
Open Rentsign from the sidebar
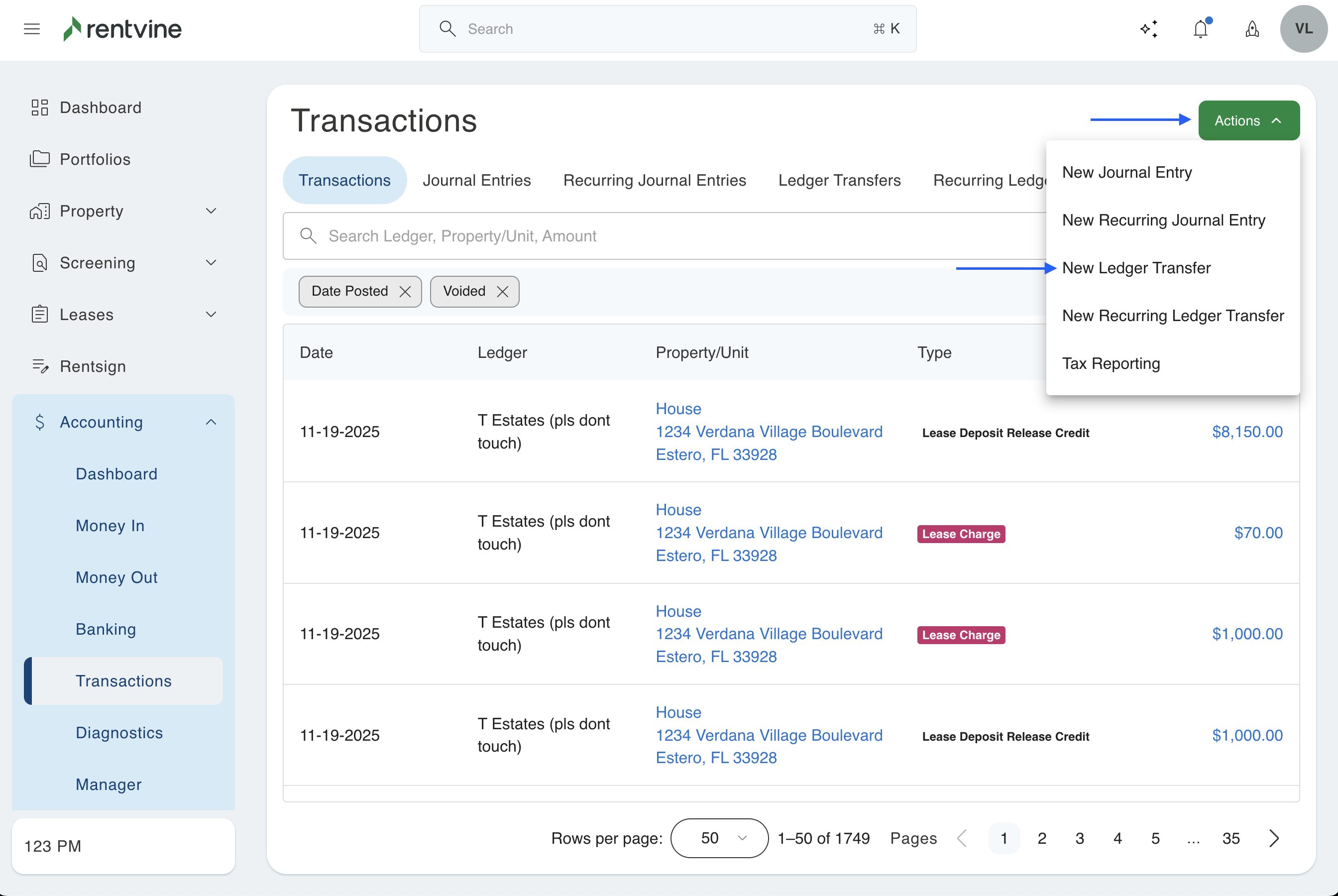click(x=93, y=366)
